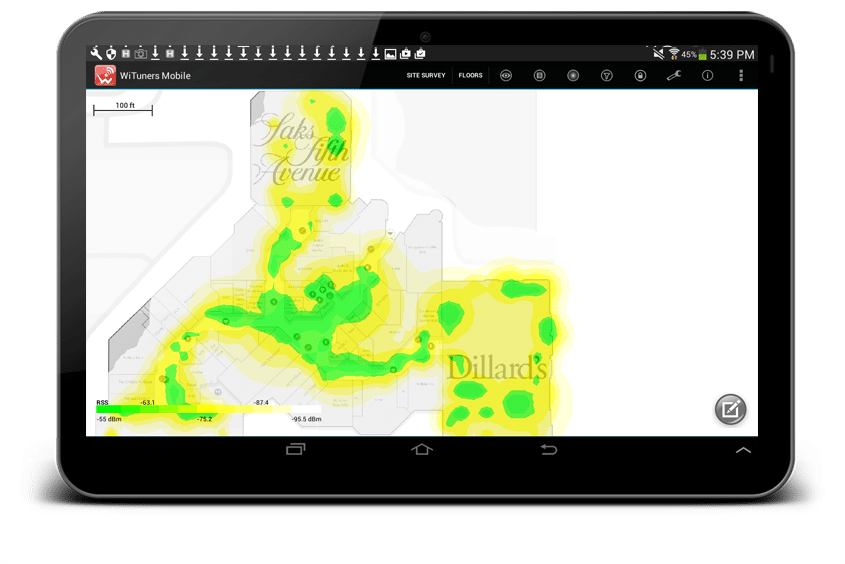Open the SITE SURVEY menu
This screenshot has height=564, width=845.
(426, 75)
